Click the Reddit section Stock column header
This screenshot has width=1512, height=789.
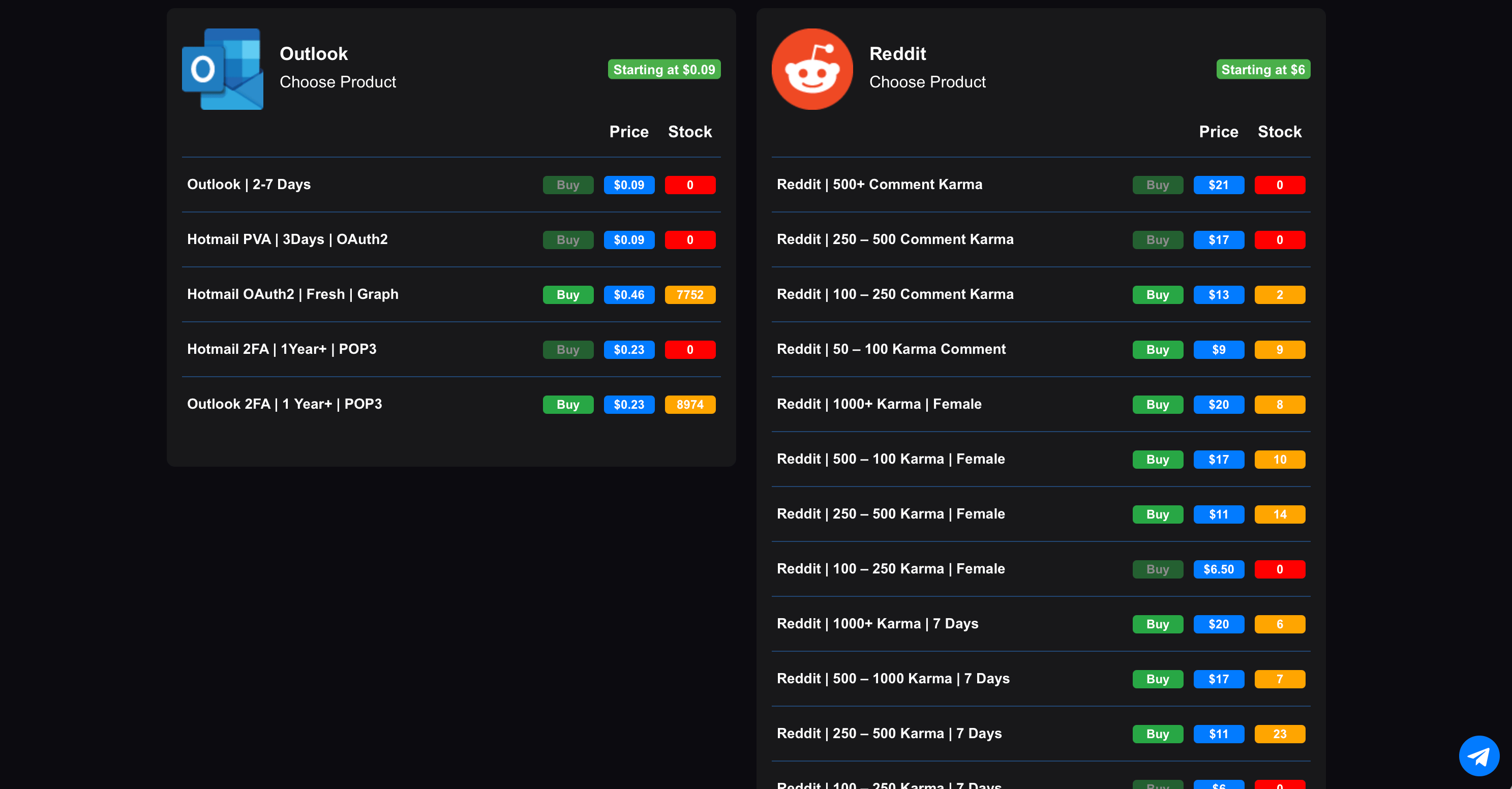[x=1280, y=132]
